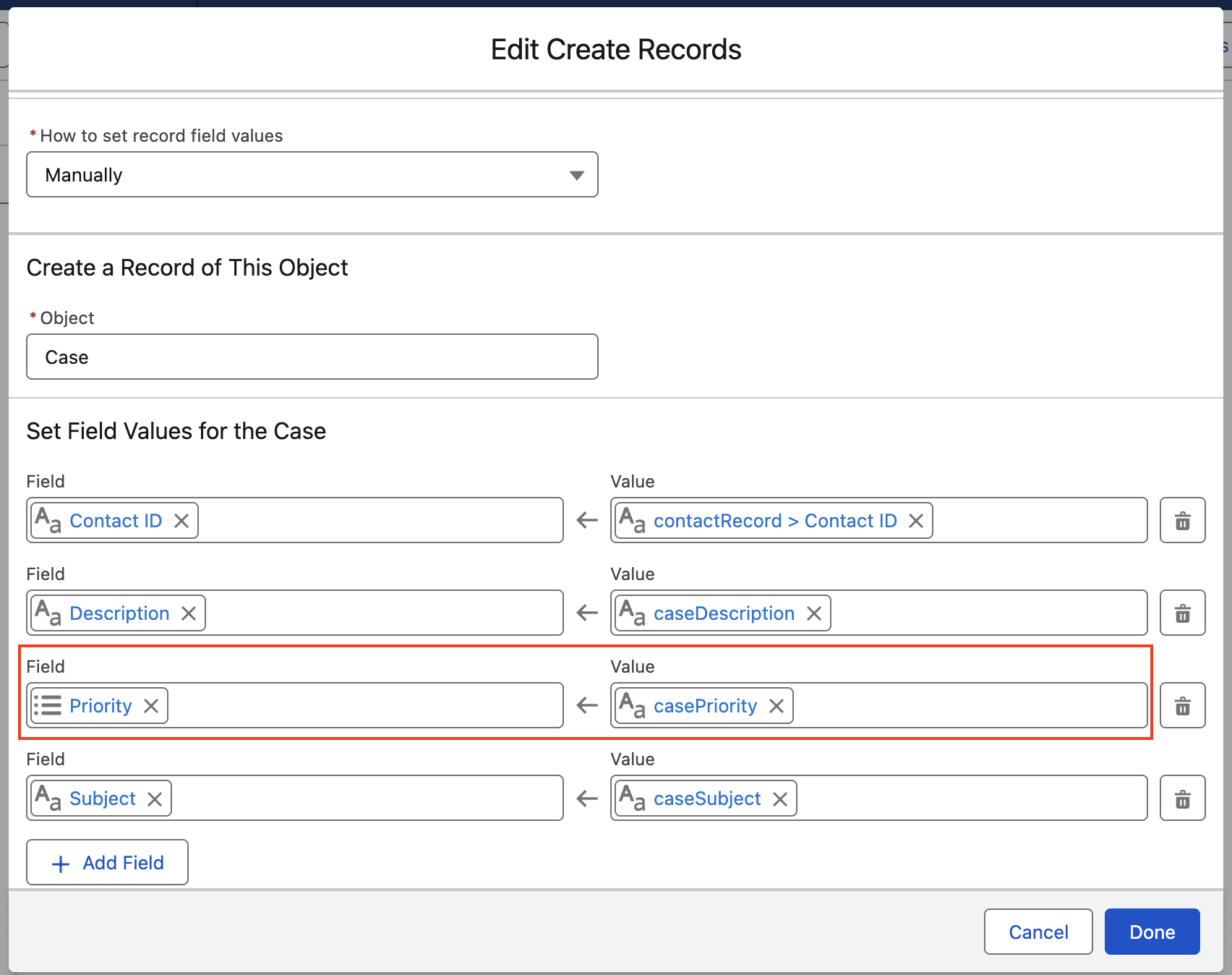Delete the Contact ID field row
This screenshot has height=975, width=1232.
tap(1182, 520)
